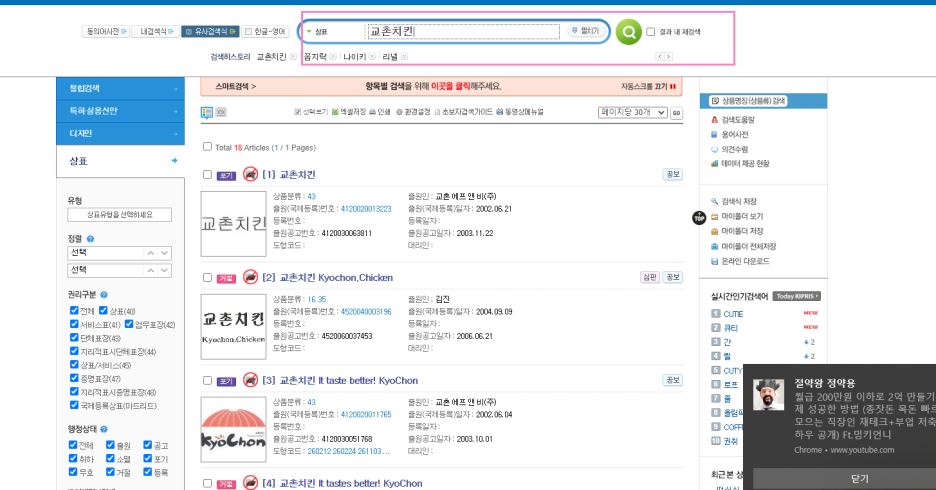The width and height of the screenshot is (936, 490).
Task: Open 페이지당 30개 page size dropdown
Action: point(633,112)
